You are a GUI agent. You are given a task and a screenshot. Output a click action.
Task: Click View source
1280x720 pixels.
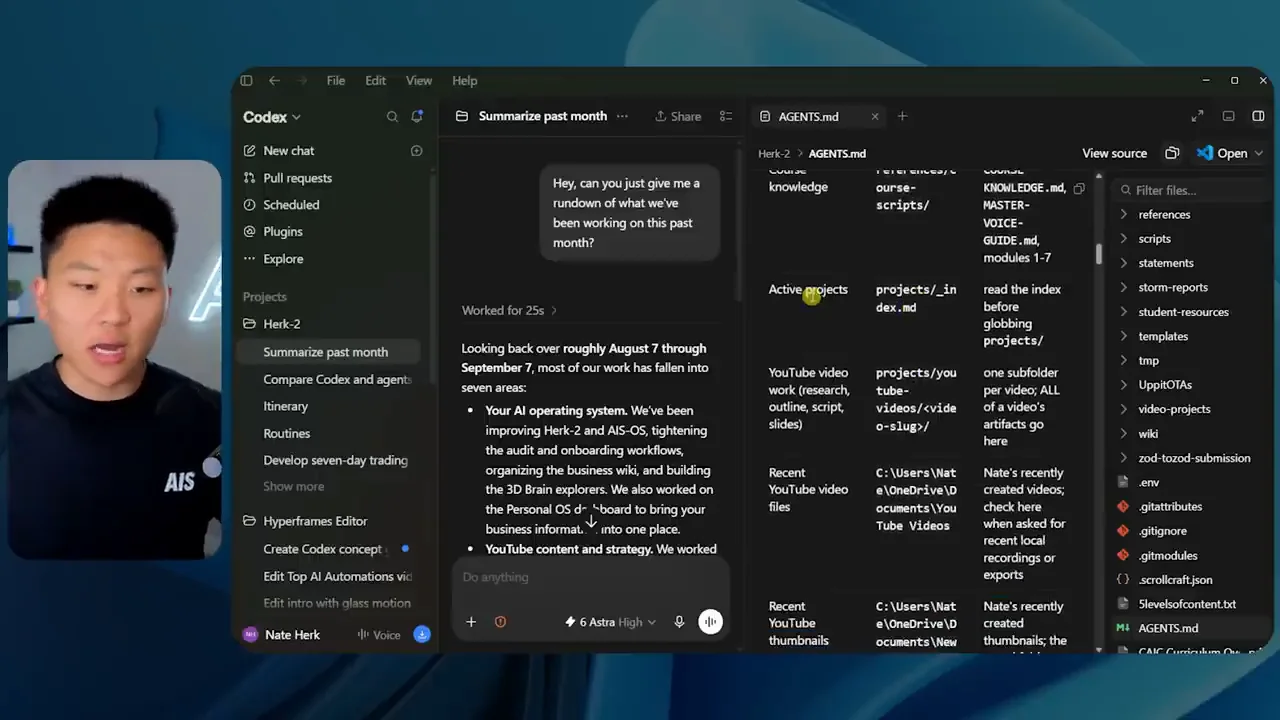[1114, 153]
